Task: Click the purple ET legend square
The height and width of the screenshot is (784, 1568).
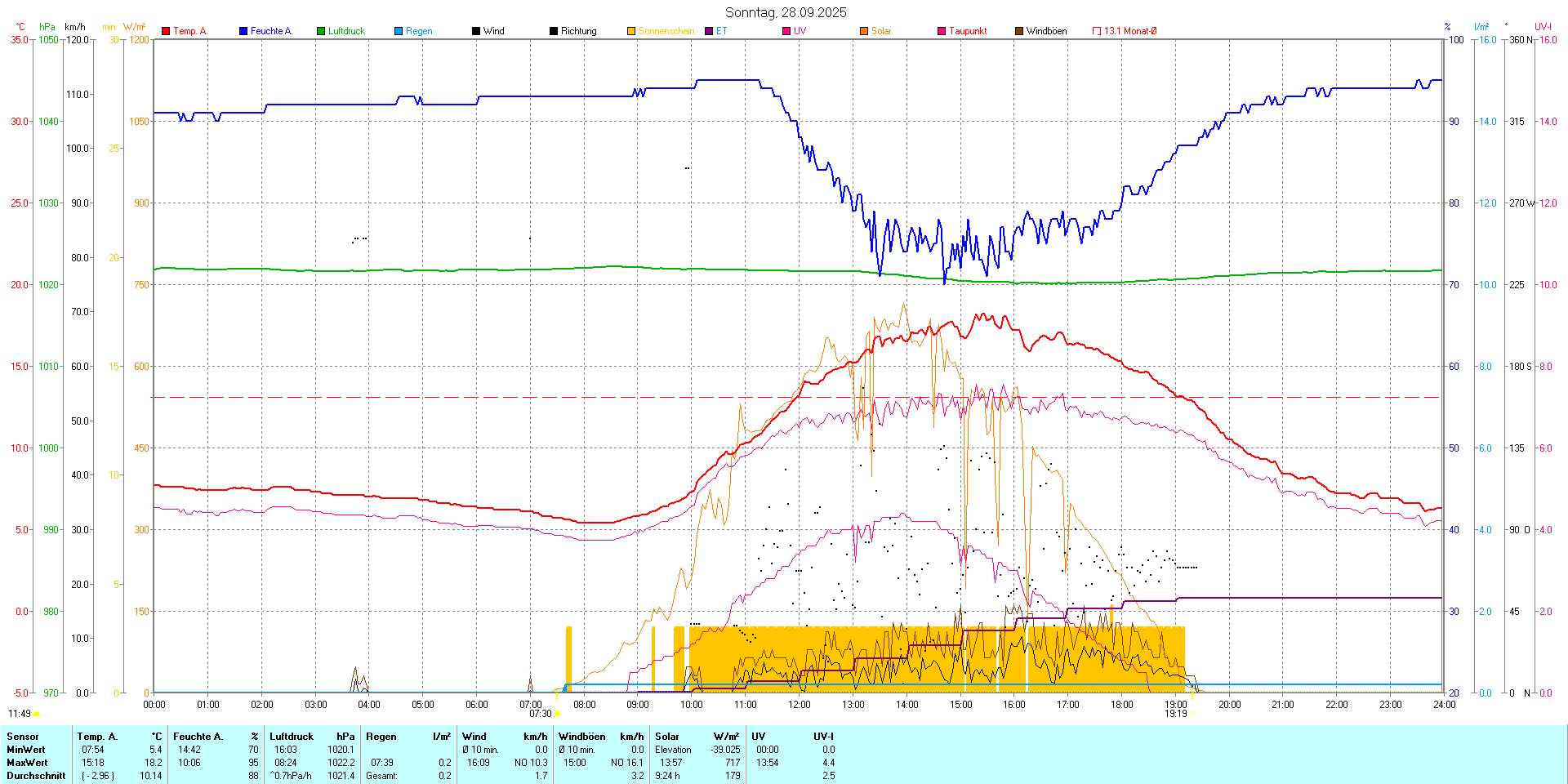Action: pyautogui.click(x=709, y=31)
